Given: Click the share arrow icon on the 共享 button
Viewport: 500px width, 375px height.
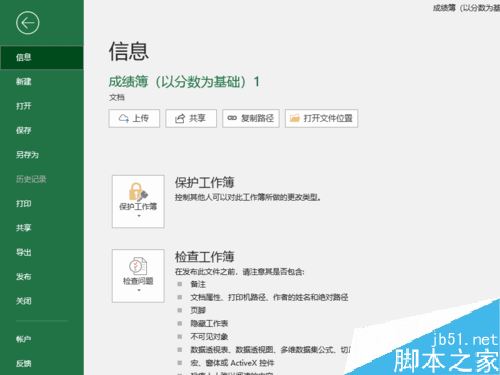Looking at the screenshot, I should tap(180, 118).
